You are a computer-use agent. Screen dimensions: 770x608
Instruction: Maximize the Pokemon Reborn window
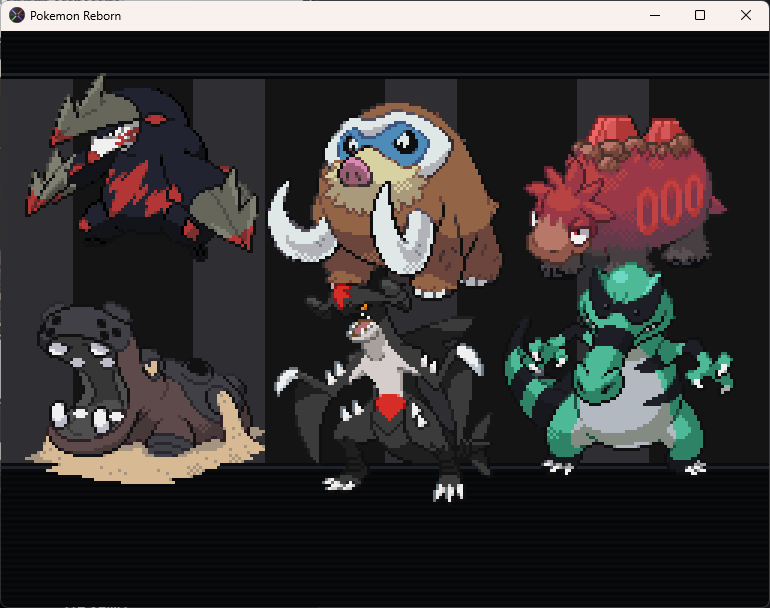tap(700, 15)
